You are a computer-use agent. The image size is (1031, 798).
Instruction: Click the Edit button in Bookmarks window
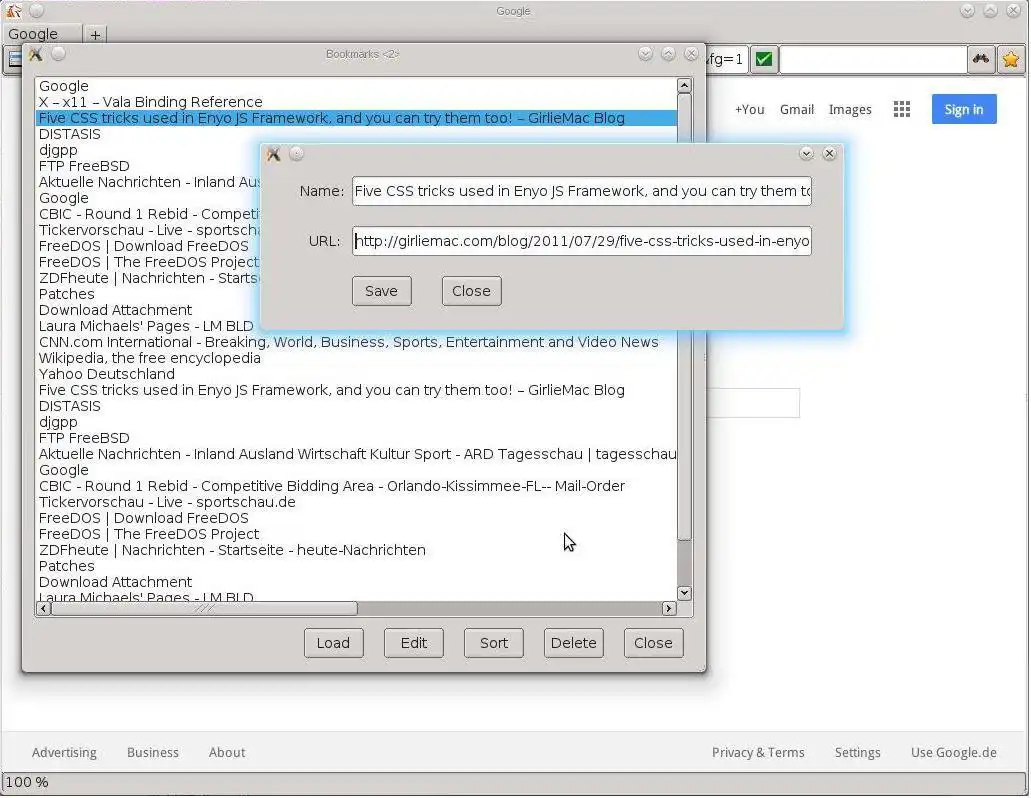[x=414, y=643]
